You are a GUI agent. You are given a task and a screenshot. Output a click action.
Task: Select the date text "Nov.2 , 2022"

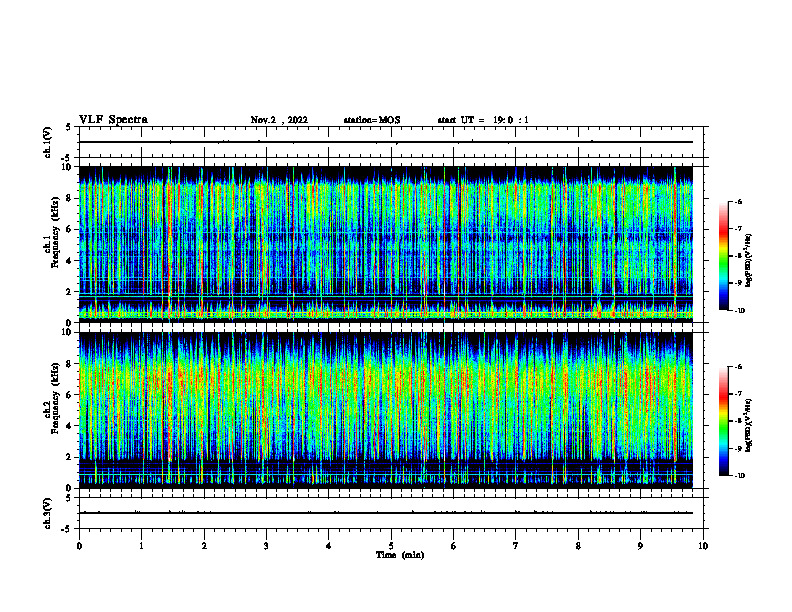pos(279,120)
